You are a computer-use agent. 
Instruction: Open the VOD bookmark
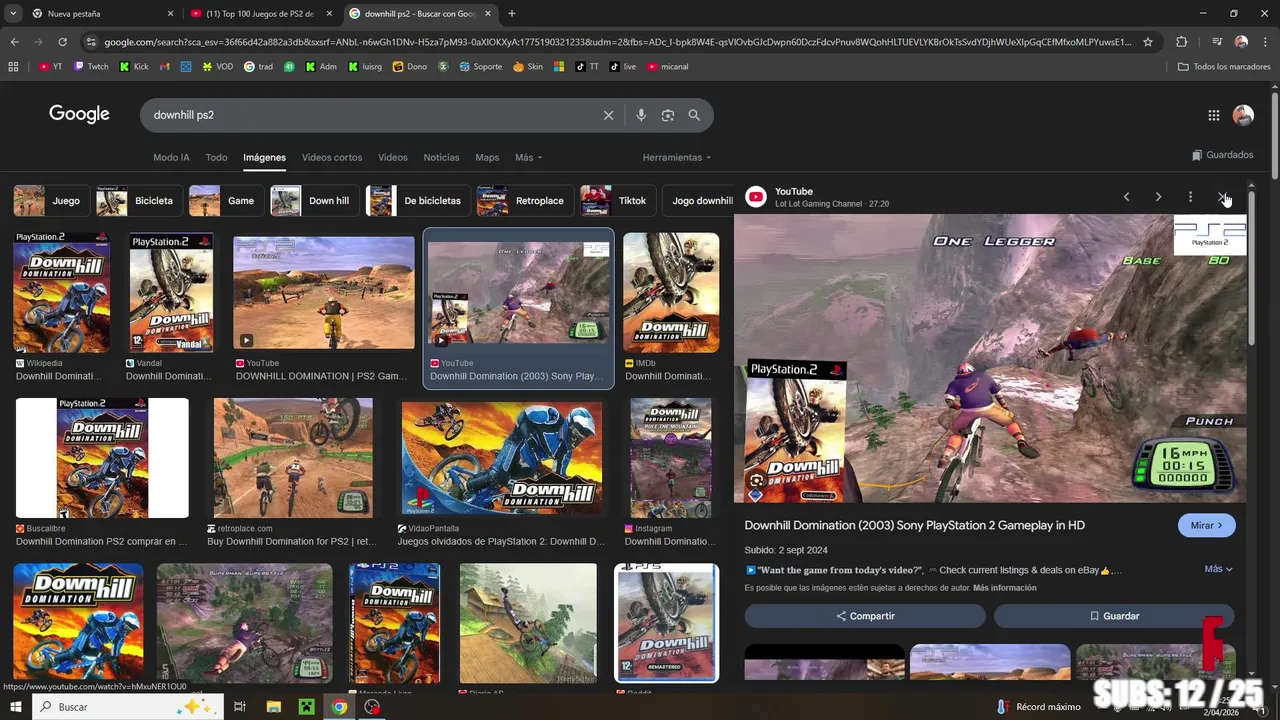(x=217, y=67)
